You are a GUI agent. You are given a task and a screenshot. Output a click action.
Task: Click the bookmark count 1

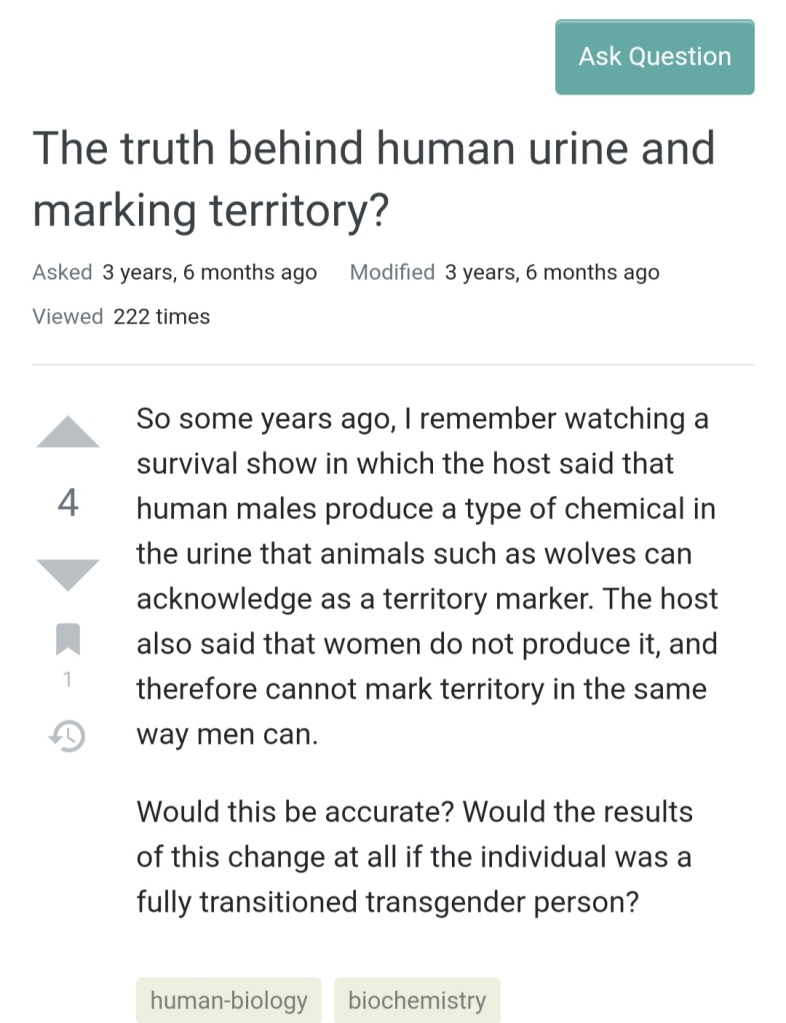click(x=67, y=679)
